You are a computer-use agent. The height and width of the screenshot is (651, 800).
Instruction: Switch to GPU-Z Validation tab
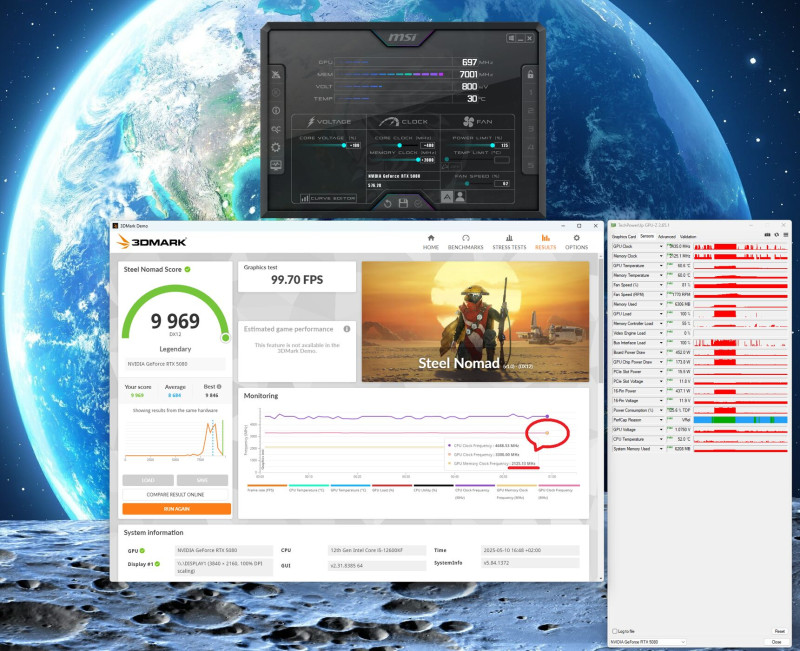click(688, 237)
